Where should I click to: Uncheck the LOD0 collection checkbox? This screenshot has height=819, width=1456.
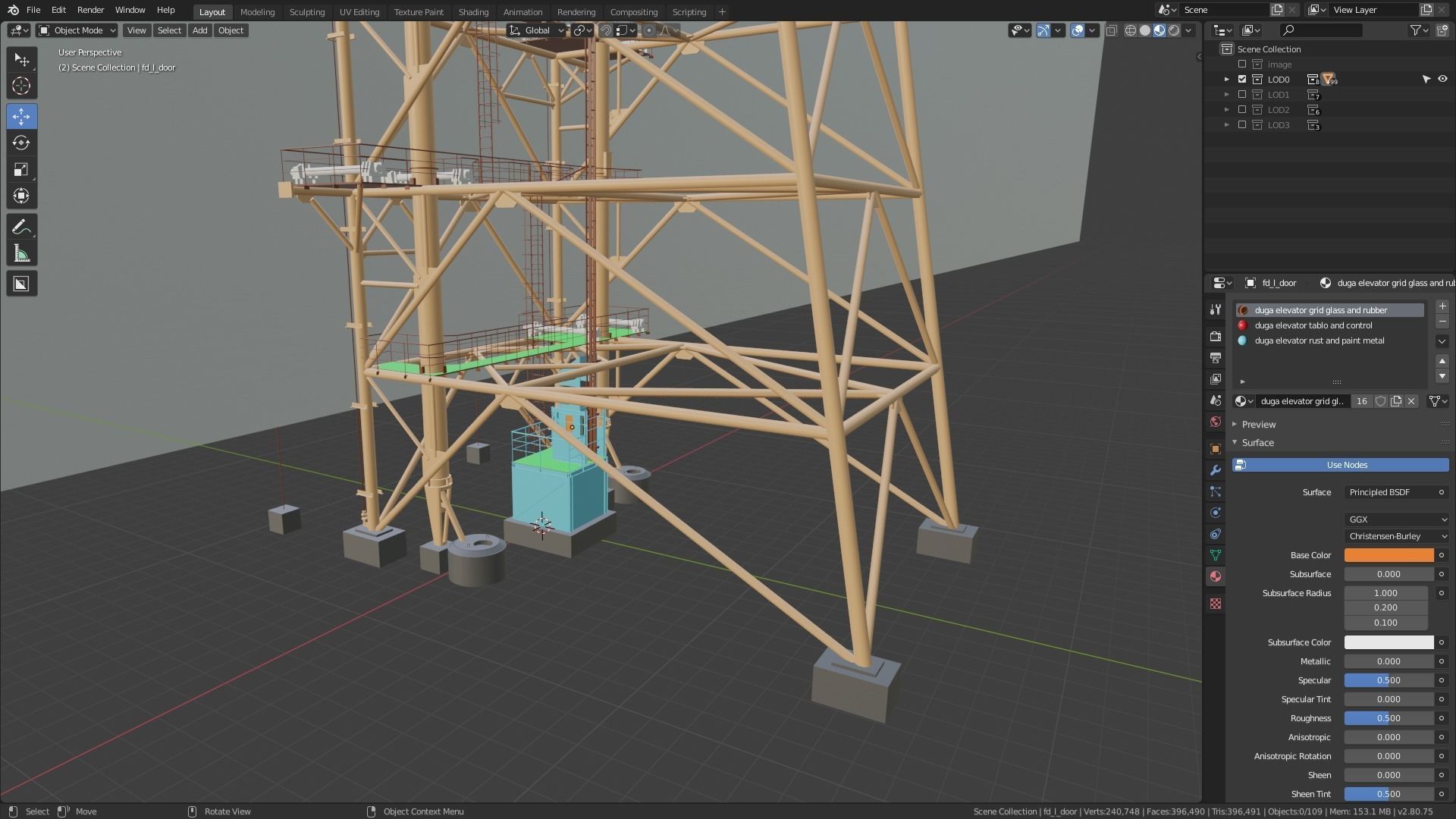click(1242, 79)
